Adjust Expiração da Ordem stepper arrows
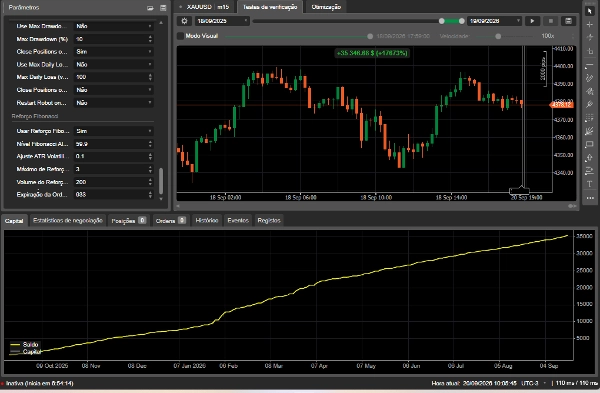Viewport: 600px width, 393px height. coord(150,195)
